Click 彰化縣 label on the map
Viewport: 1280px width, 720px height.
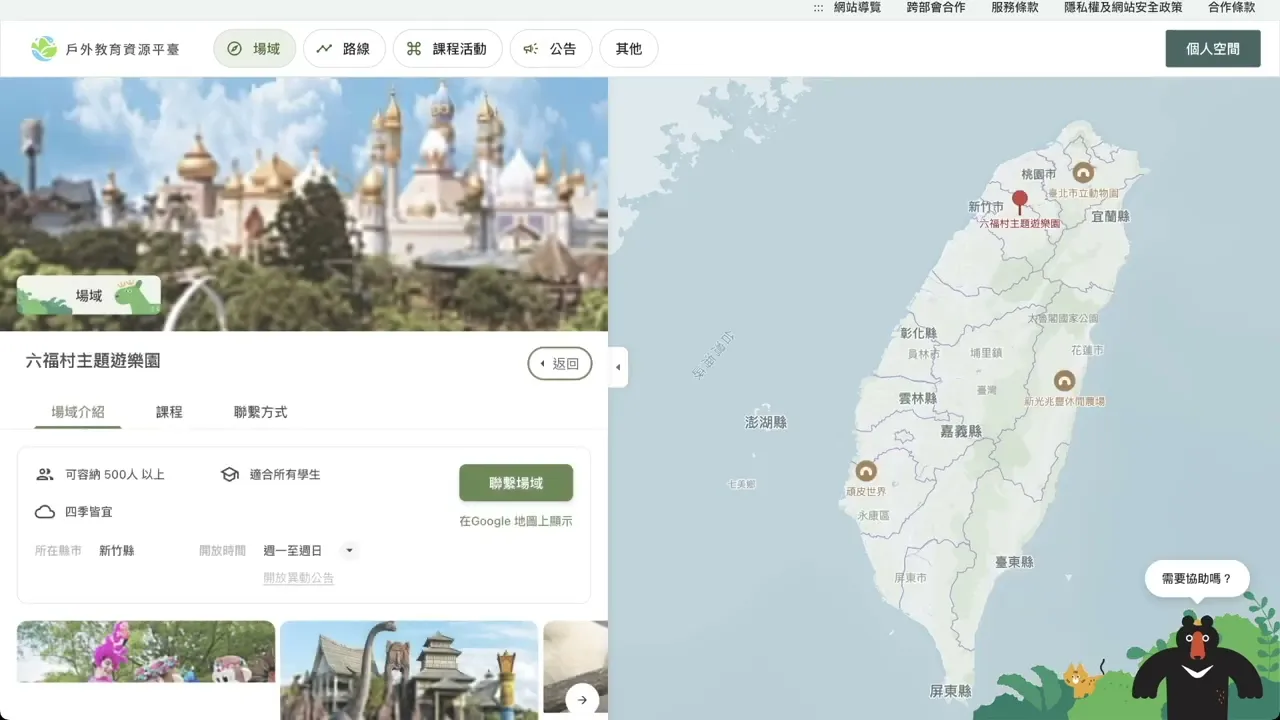point(918,333)
